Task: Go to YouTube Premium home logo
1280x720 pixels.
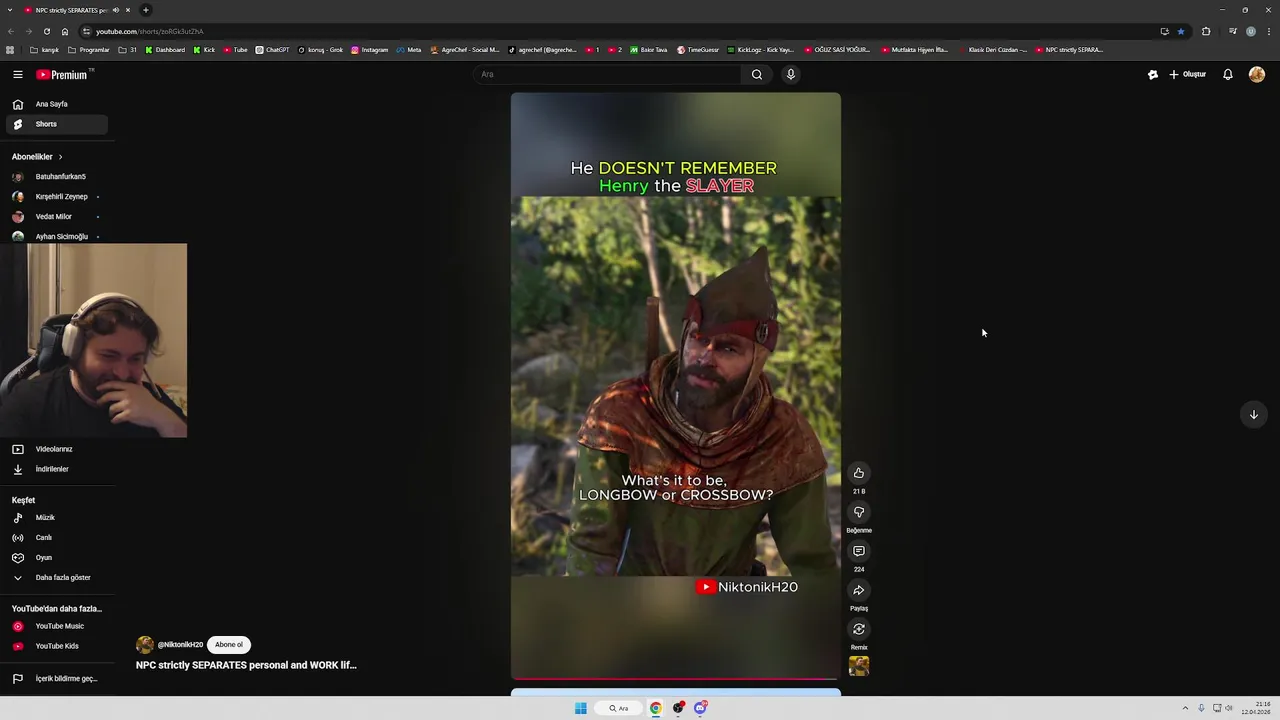Action: tap(62, 74)
